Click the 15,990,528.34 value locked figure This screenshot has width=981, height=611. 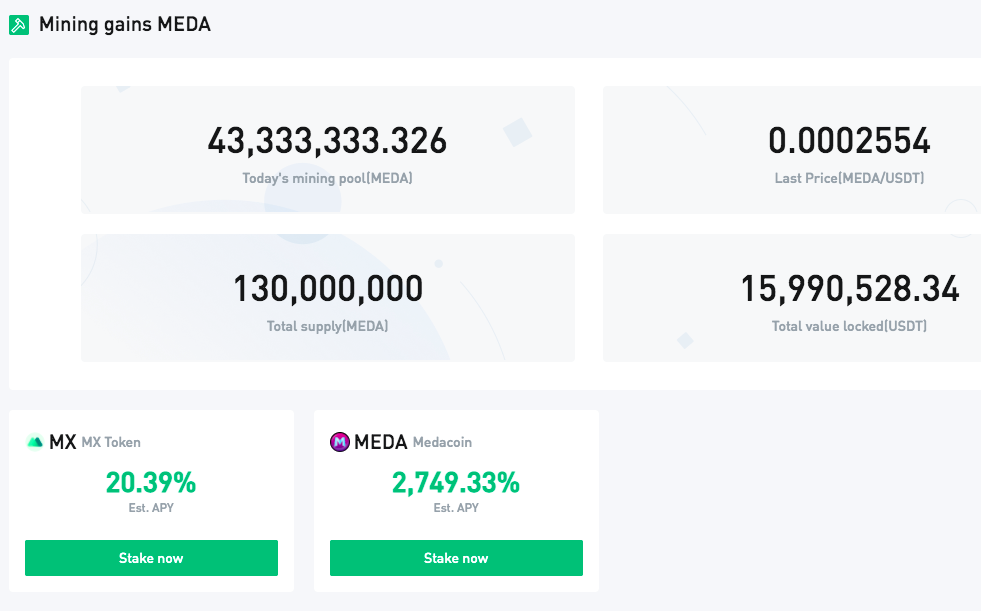click(850, 289)
